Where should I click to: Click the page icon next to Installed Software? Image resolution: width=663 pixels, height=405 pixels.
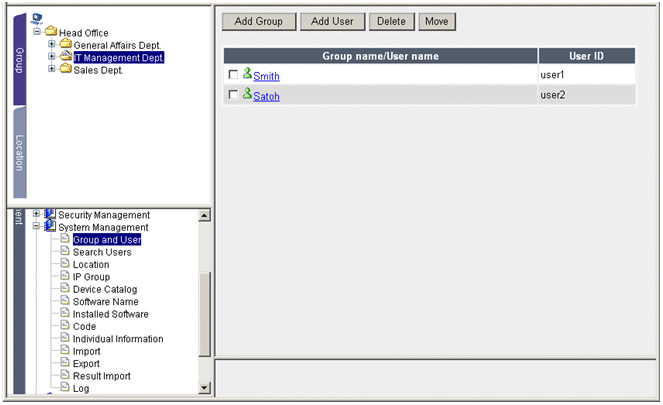65,313
